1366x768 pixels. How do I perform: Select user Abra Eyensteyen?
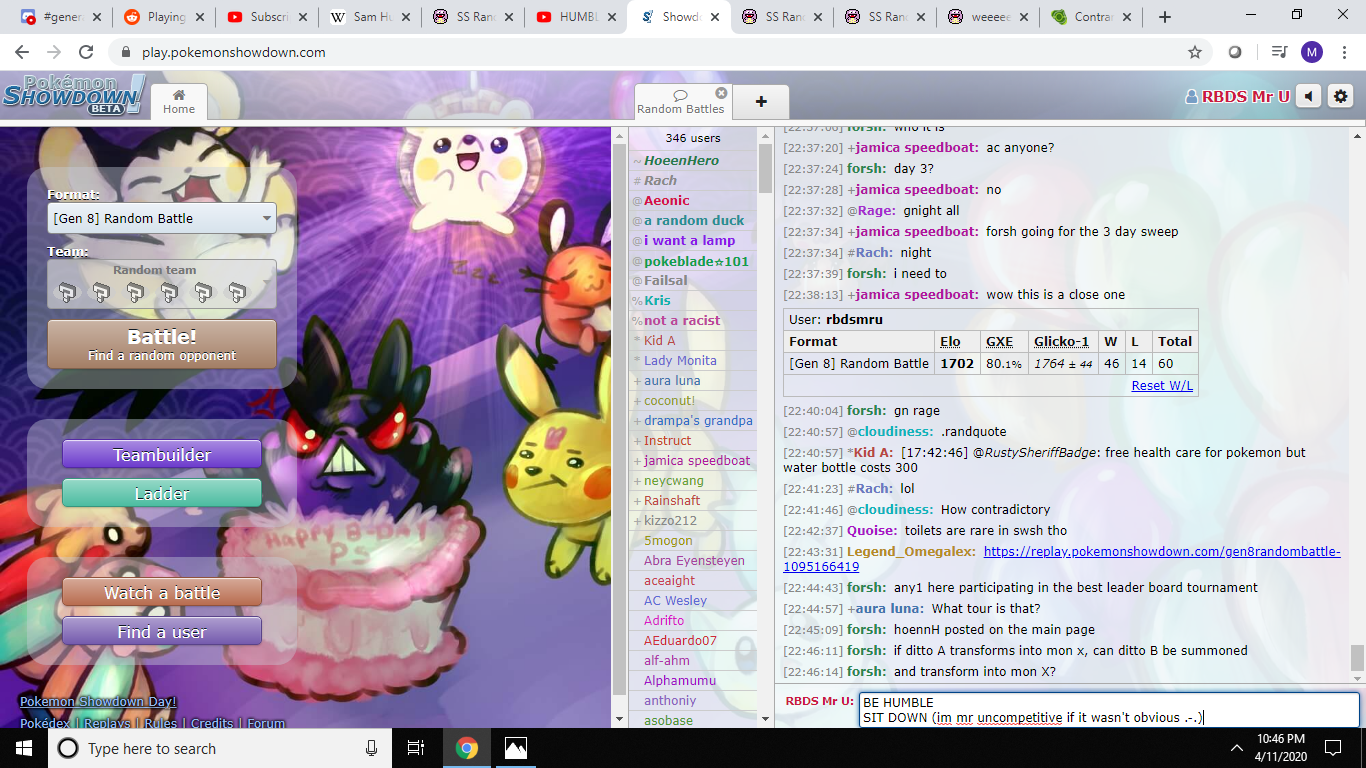pyautogui.click(x=694, y=560)
